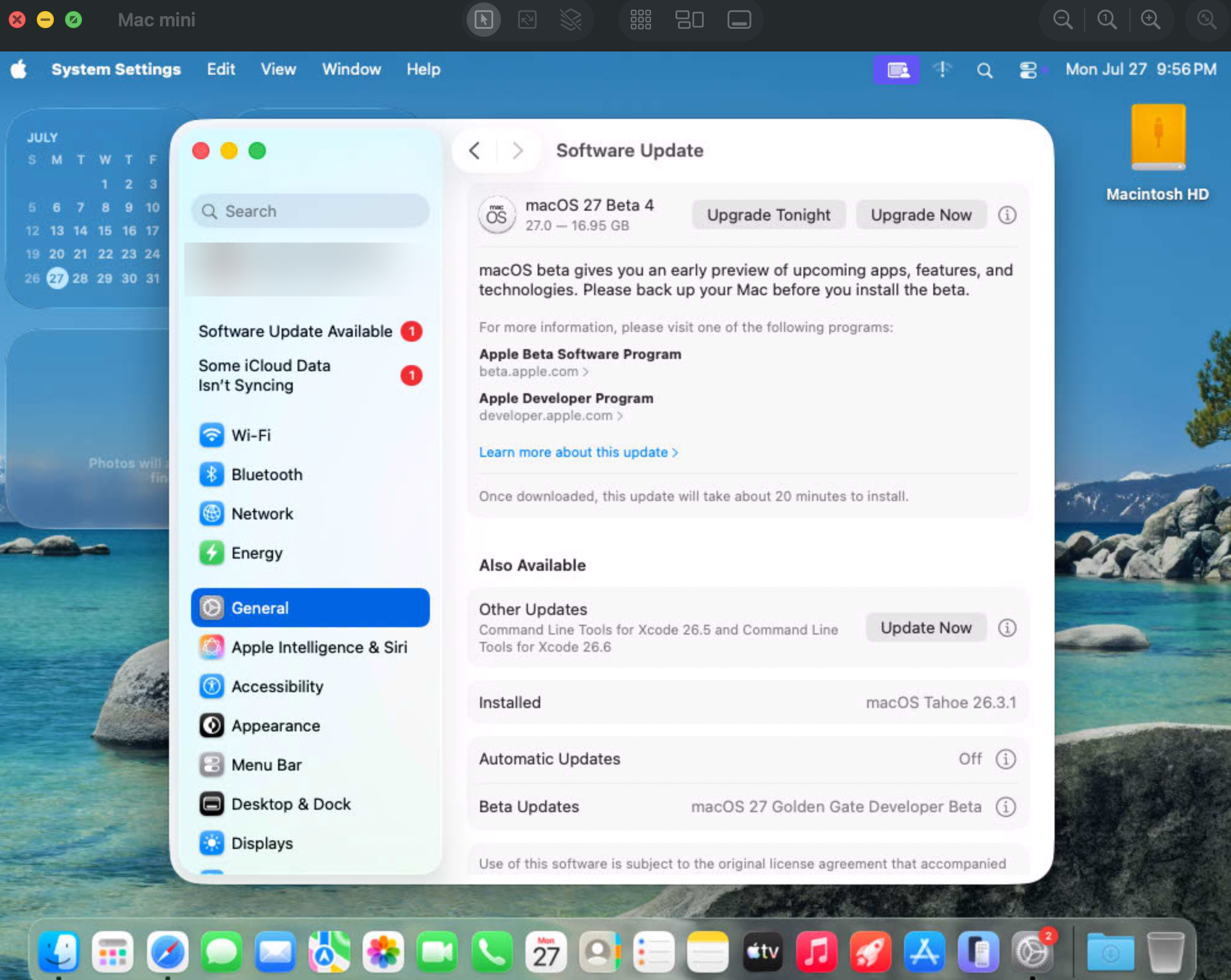Open System Settings from the Dock
This screenshot has width=1231, height=980.
point(1033,952)
